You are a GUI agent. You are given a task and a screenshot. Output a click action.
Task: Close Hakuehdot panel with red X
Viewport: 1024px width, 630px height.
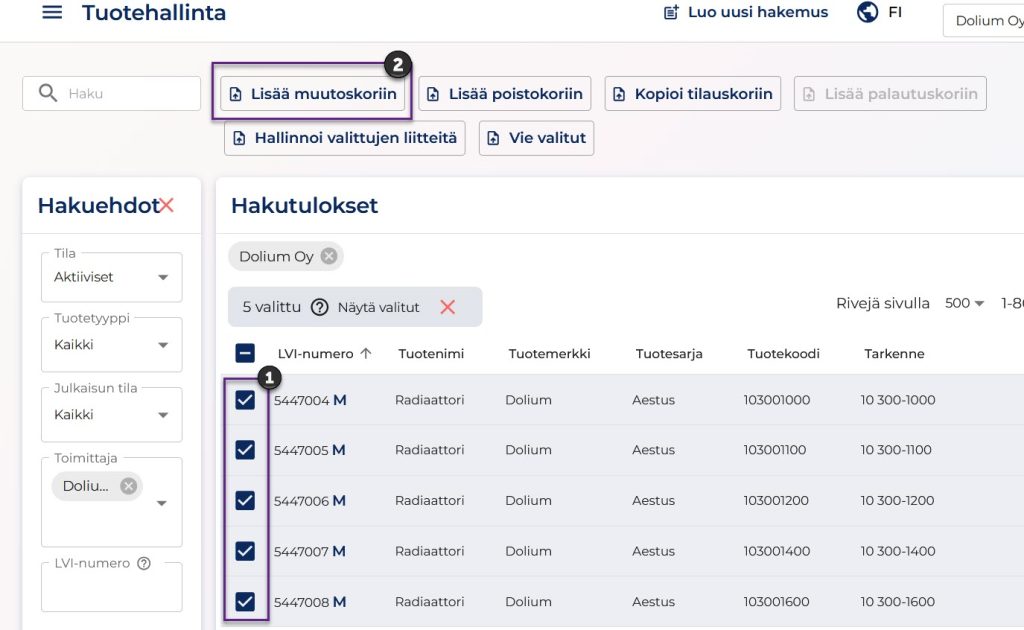tap(167, 205)
